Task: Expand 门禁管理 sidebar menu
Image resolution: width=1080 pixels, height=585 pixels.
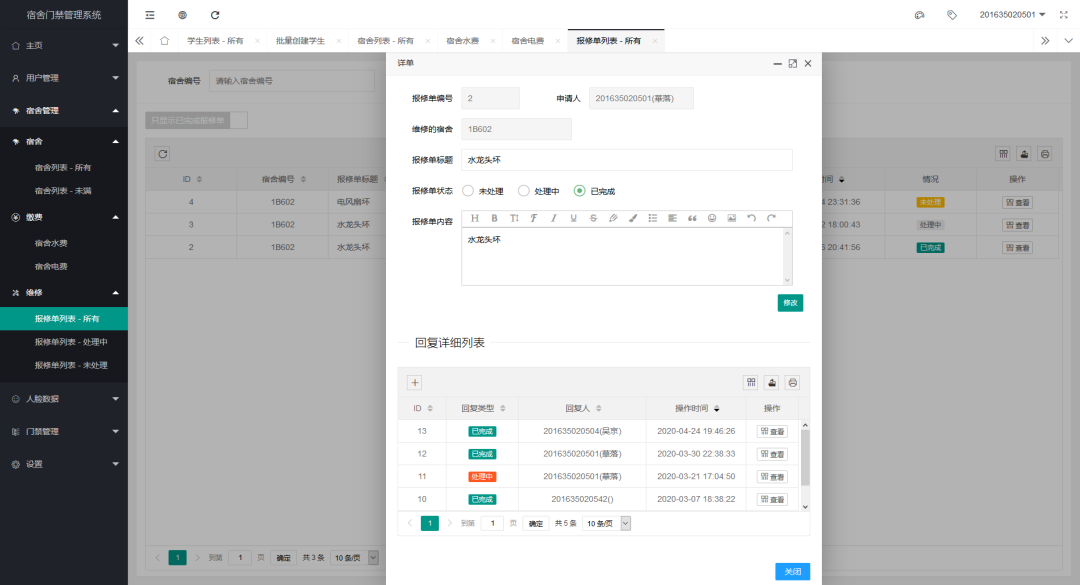Action: (64, 431)
